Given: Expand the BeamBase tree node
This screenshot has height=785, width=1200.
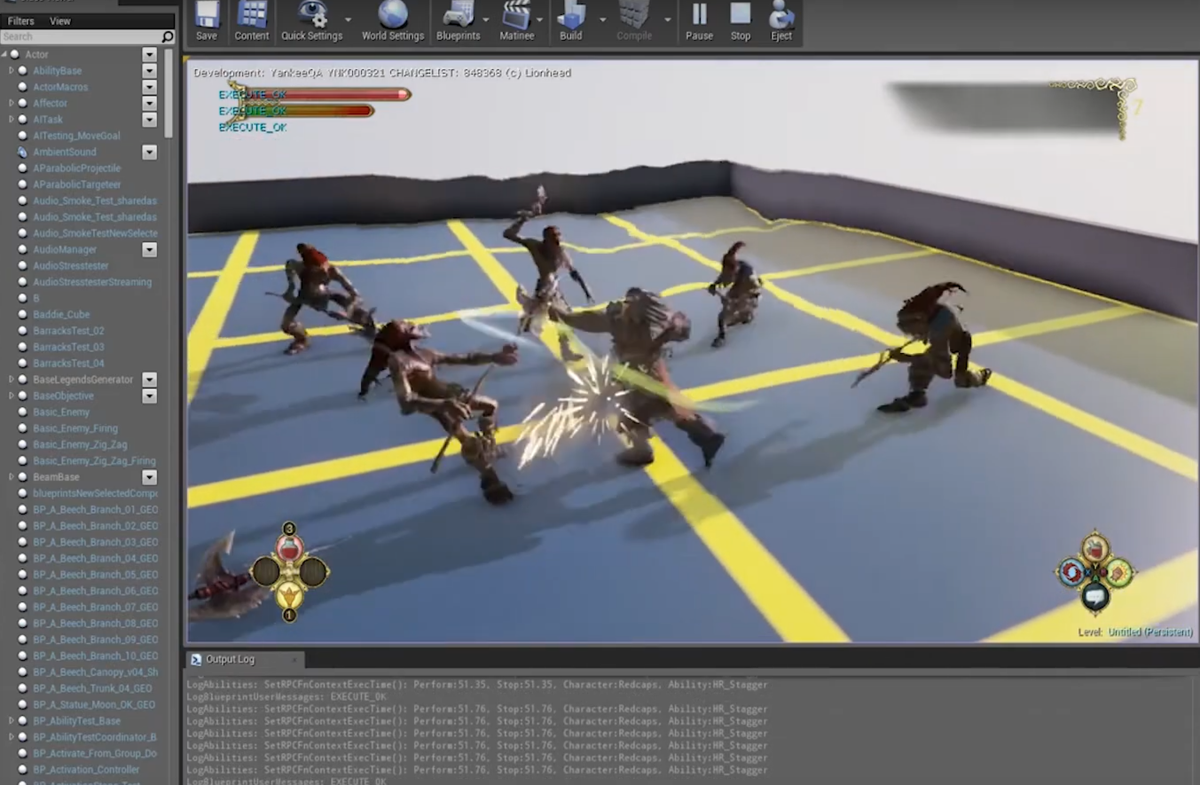Looking at the screenshot, I should tap(11, 477).
